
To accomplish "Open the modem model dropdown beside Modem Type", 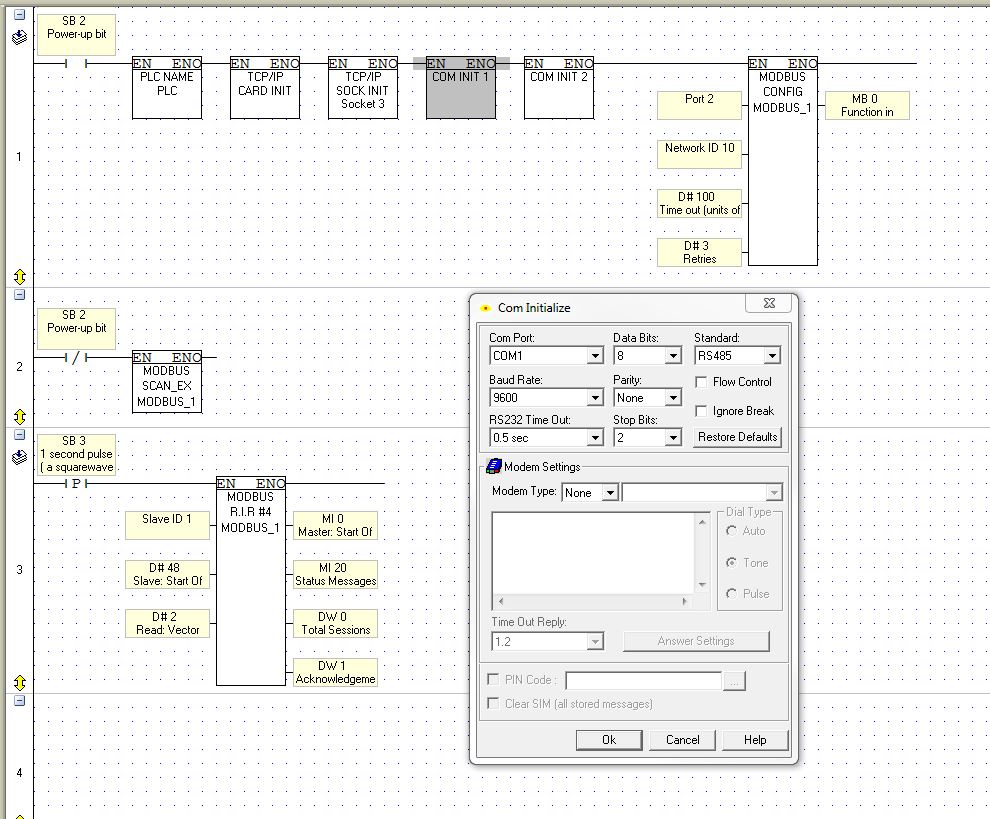I will (x=774, y=493).
